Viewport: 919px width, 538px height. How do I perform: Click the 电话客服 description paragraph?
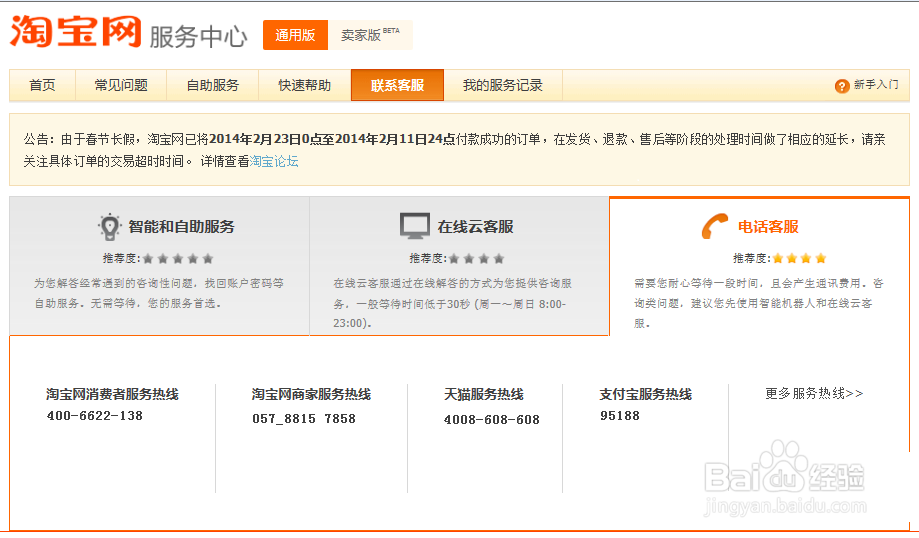coord(758,303)
